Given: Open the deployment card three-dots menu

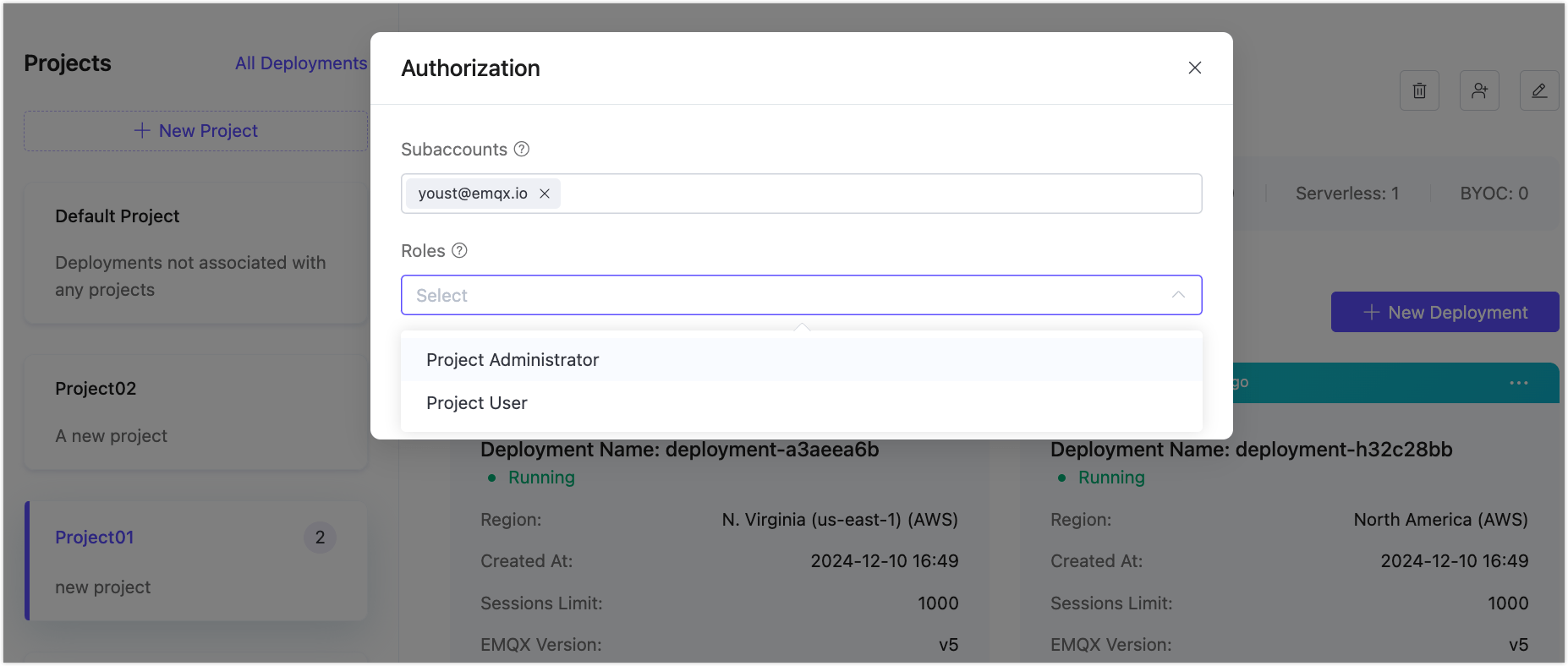Looking at the screenshot, I should coord(1518,383).
